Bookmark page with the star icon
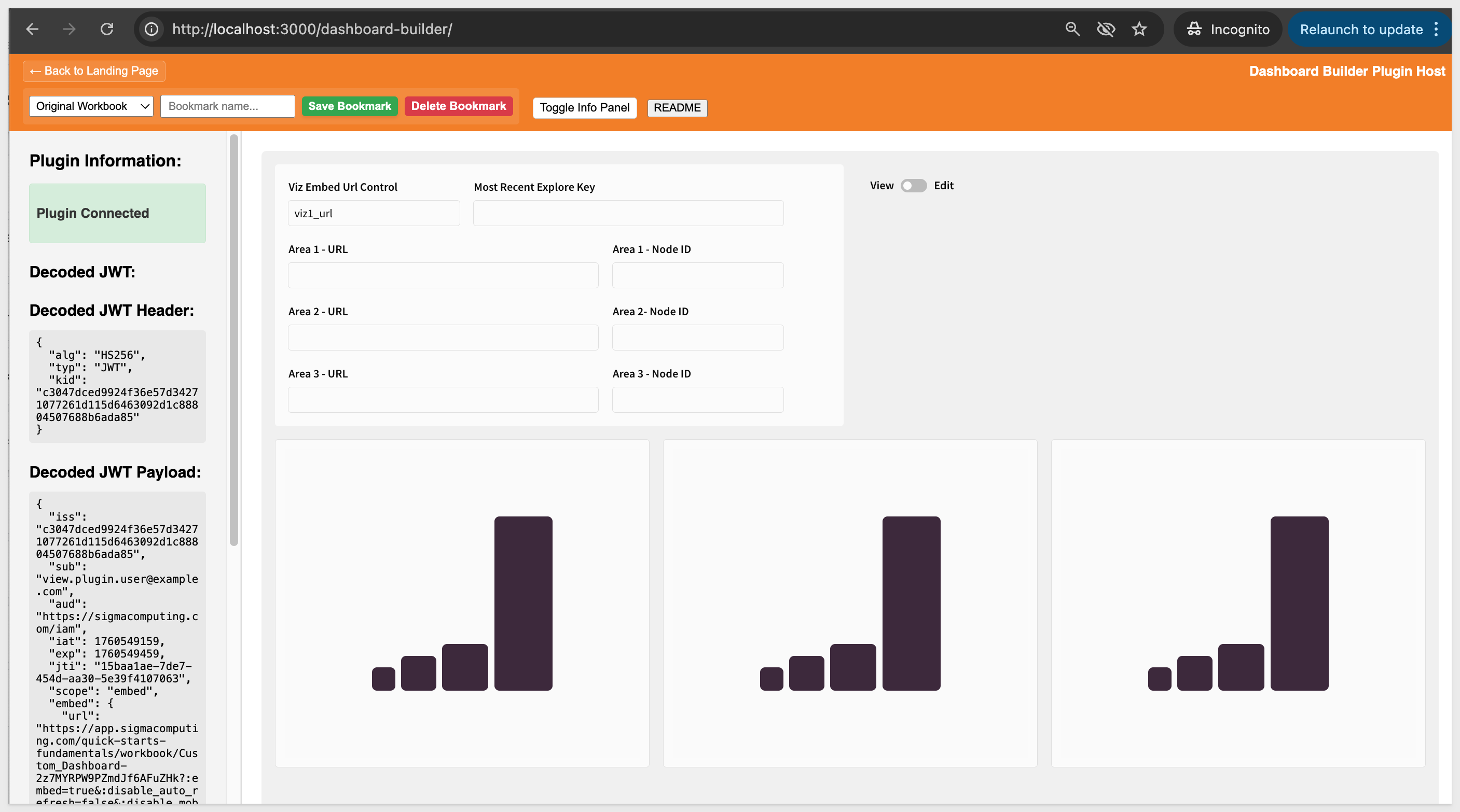The width and height of the screenshot is (1460, 812). [1139, 29]
